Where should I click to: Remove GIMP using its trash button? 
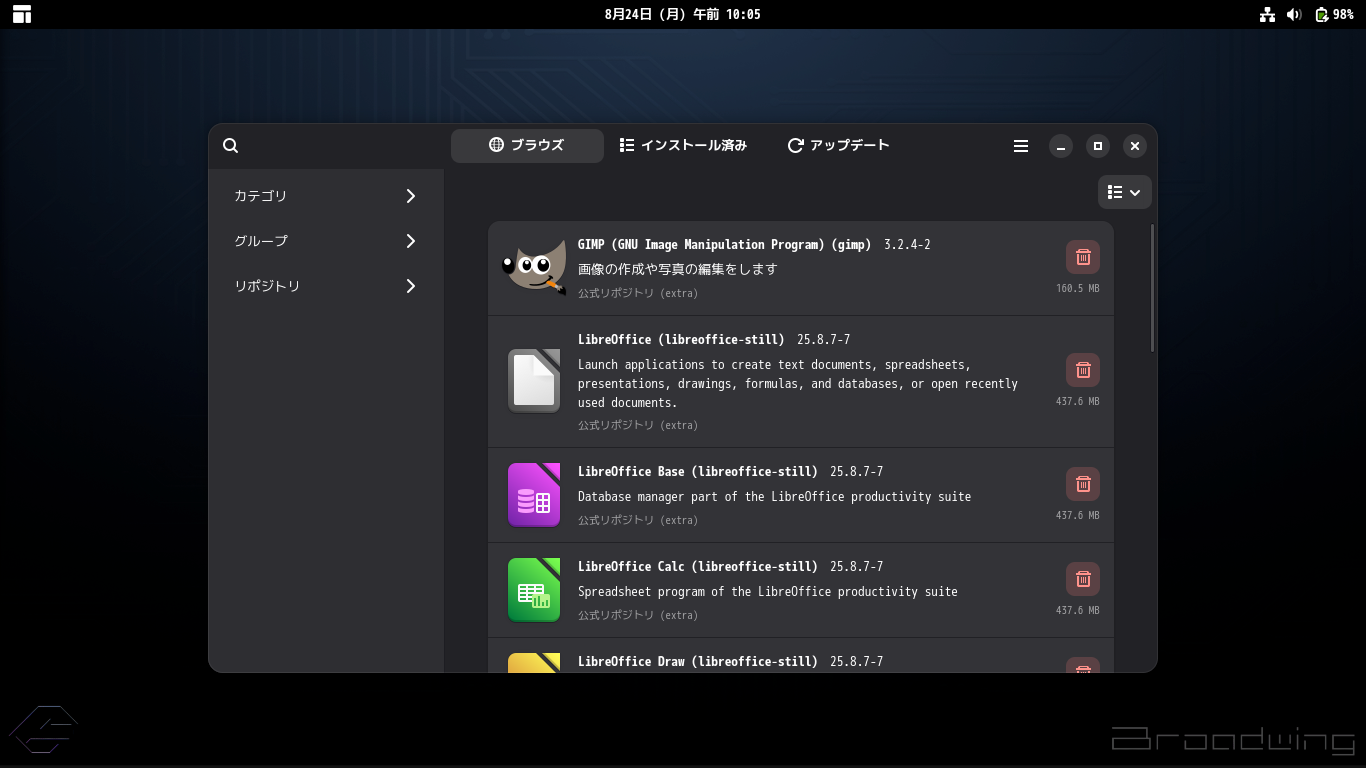click(1083, 257)
